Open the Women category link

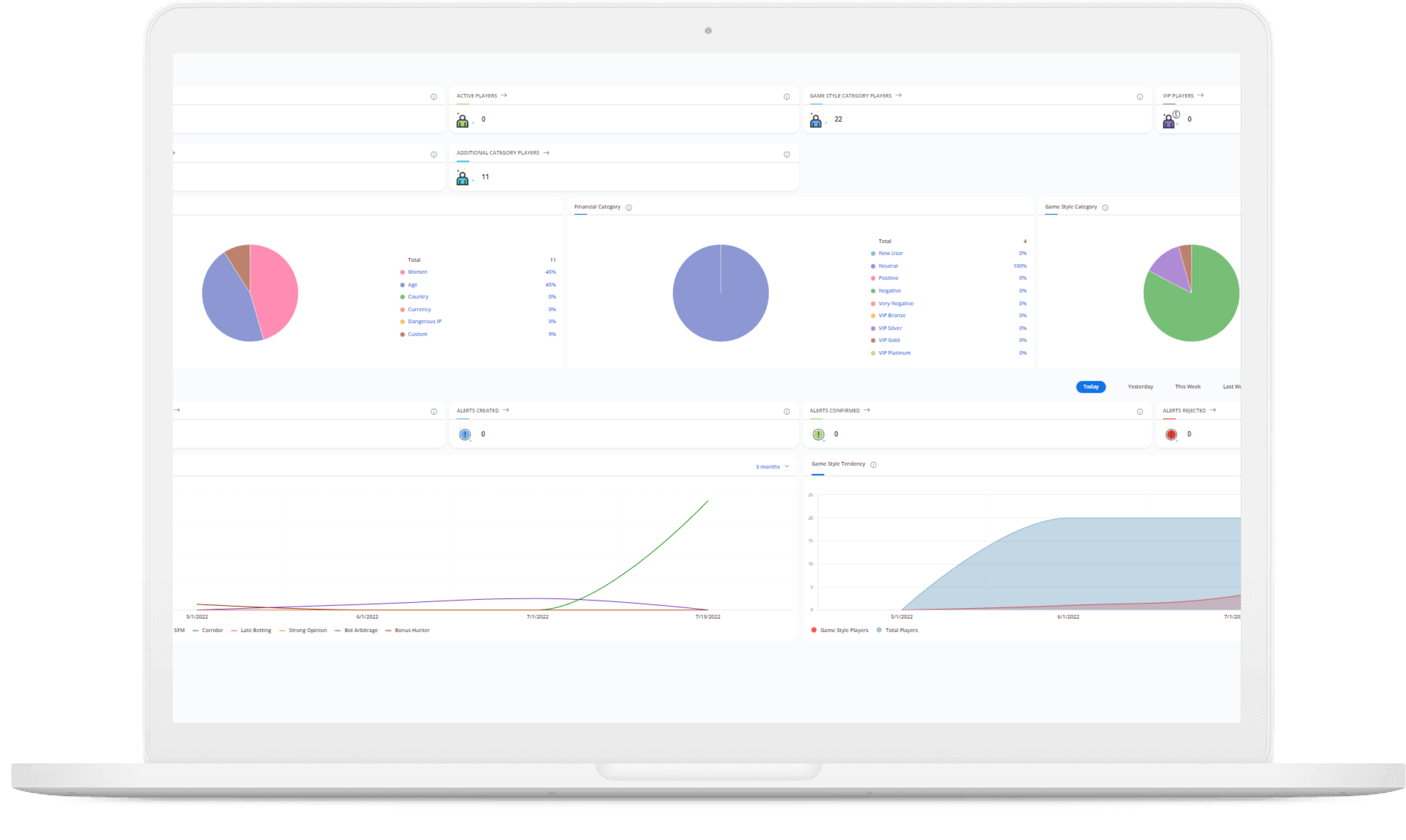(x=417, y=272)
